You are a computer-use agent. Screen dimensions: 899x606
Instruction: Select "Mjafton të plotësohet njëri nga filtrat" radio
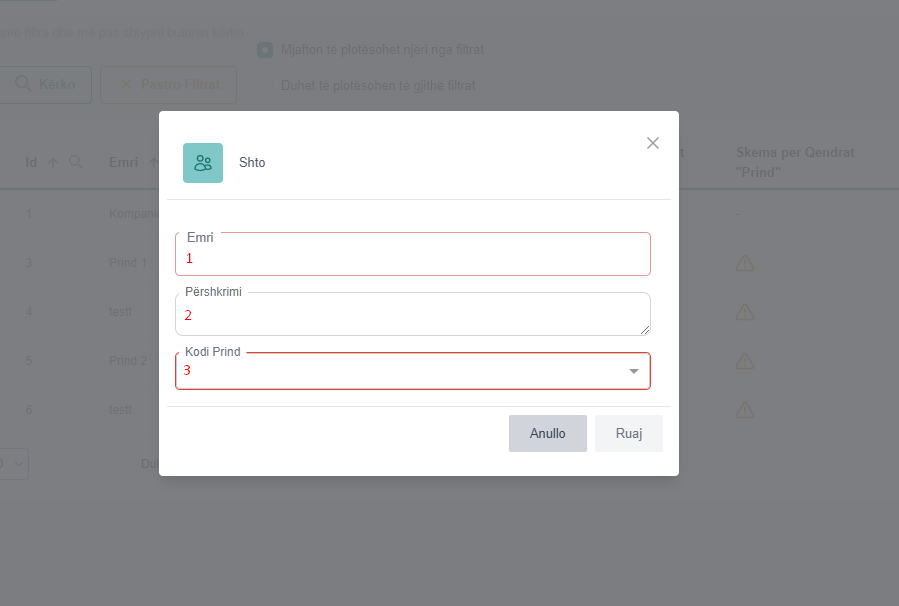pyautogui.click(x=265, y=50)
